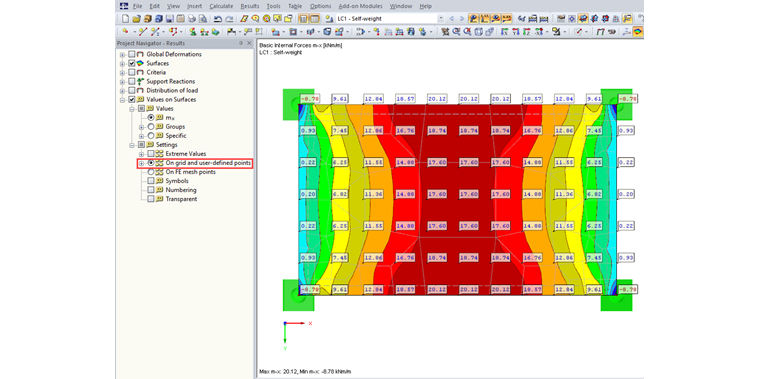
Task: Click the View in Z direction icon
Action: coord(527,32)
